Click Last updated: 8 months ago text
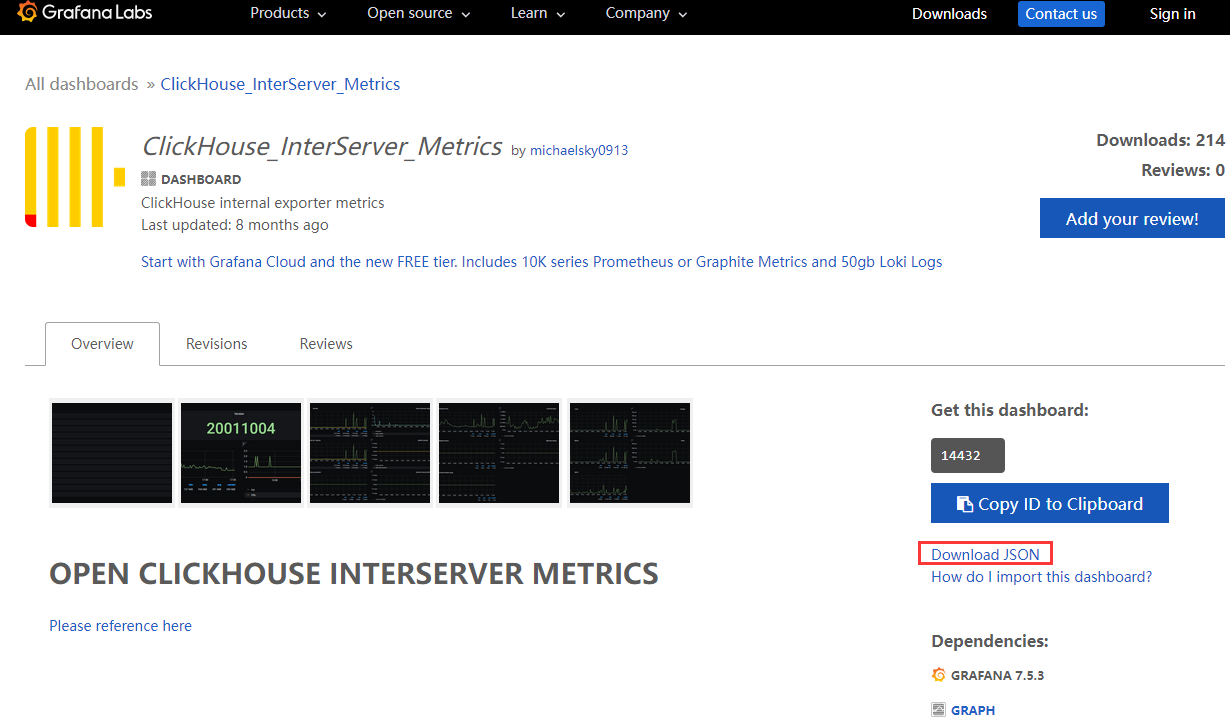This screenshot has width=1230, height=723. tap(235, 225)
